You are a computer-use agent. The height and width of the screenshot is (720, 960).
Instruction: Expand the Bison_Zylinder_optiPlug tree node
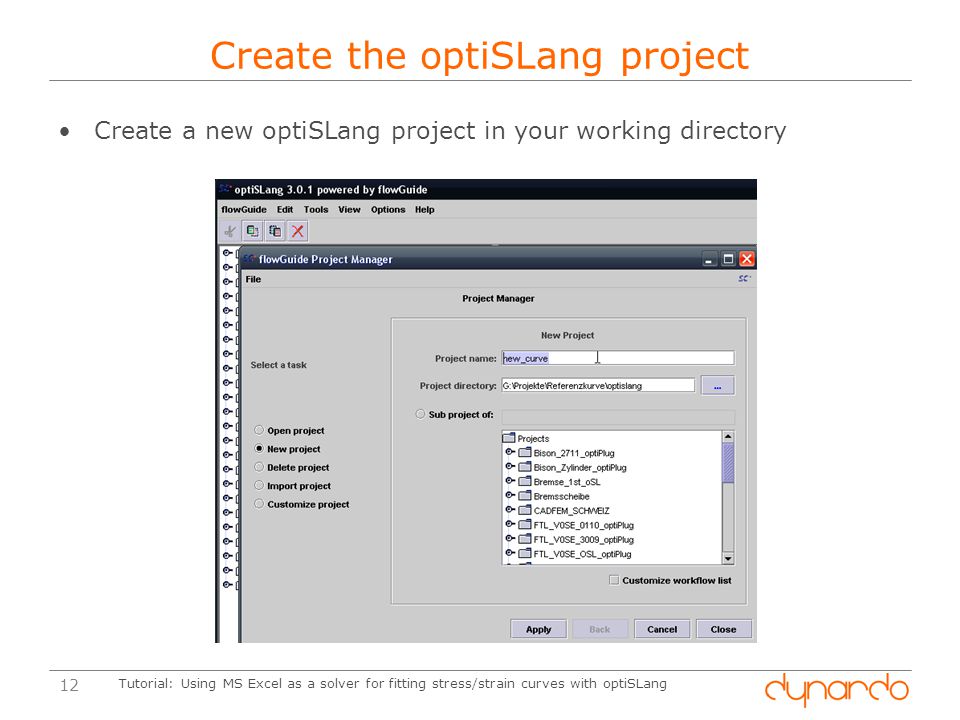coord(509,467)
